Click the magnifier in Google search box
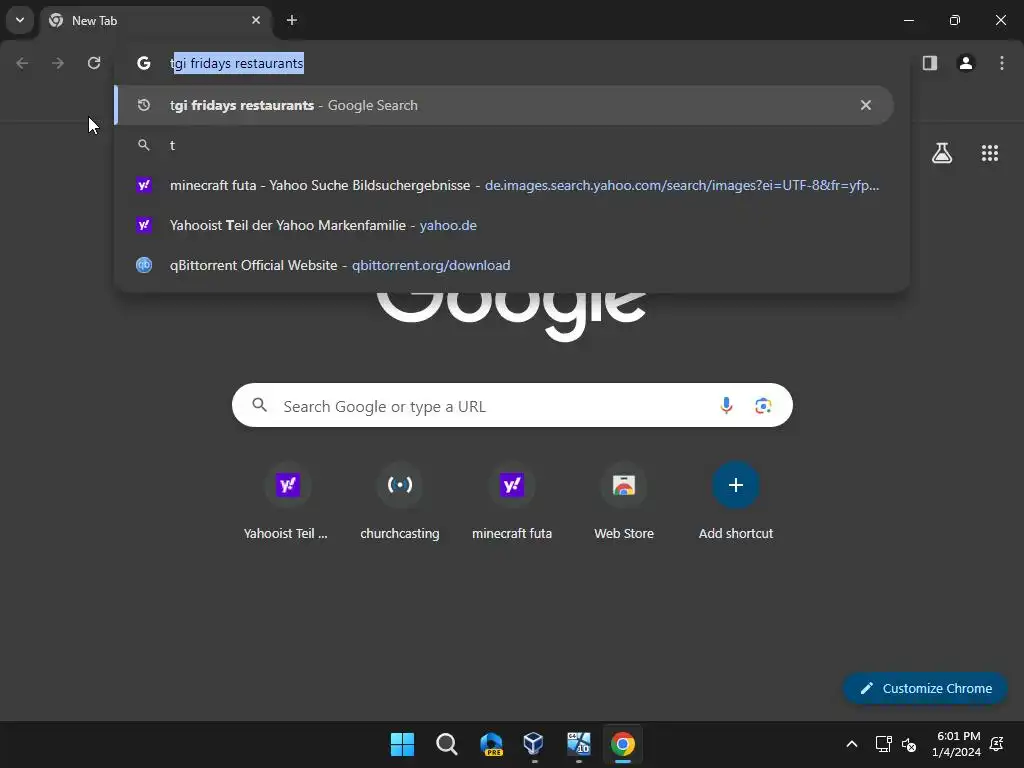 pyautogui.click(x=260, y=405)
